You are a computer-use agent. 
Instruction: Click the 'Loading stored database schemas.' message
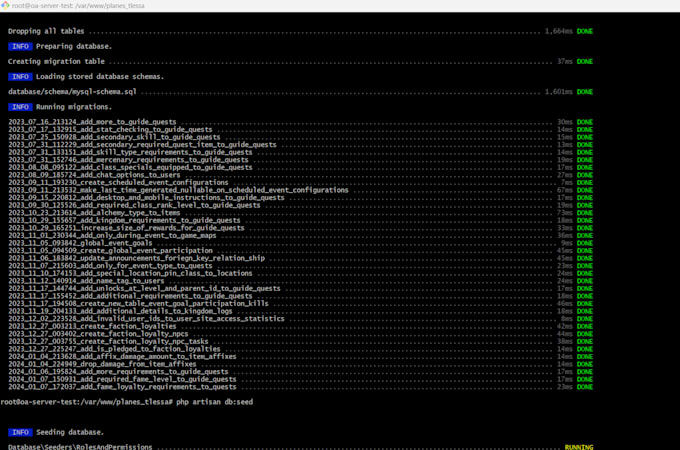click(100, 77)
